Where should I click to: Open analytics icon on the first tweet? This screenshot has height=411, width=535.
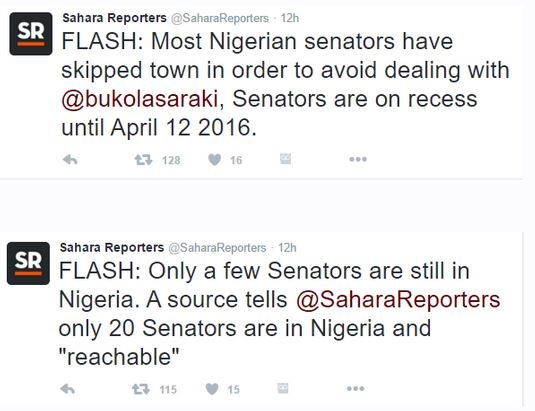(x=285, y=159)
